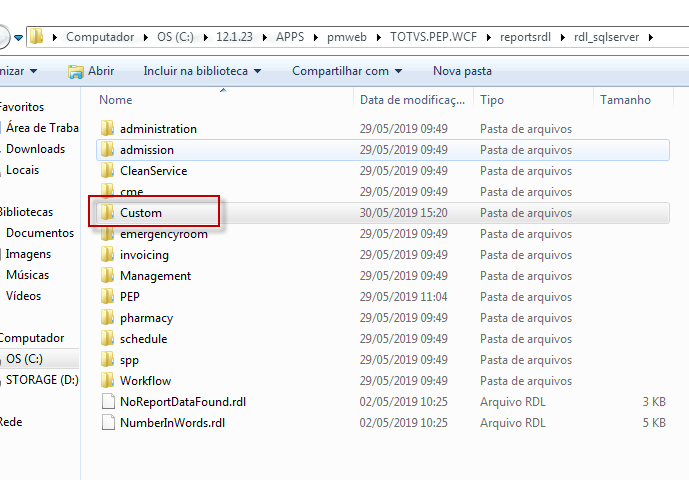The image size is (689, 480).
Task: Open Downloads in navigation pane
Action: (x=35, y=149)
